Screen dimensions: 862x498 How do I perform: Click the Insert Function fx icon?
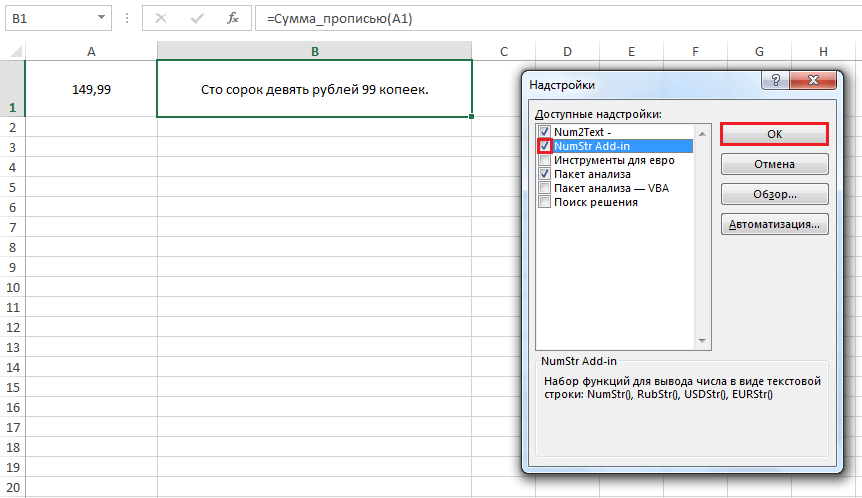point(232,19)
